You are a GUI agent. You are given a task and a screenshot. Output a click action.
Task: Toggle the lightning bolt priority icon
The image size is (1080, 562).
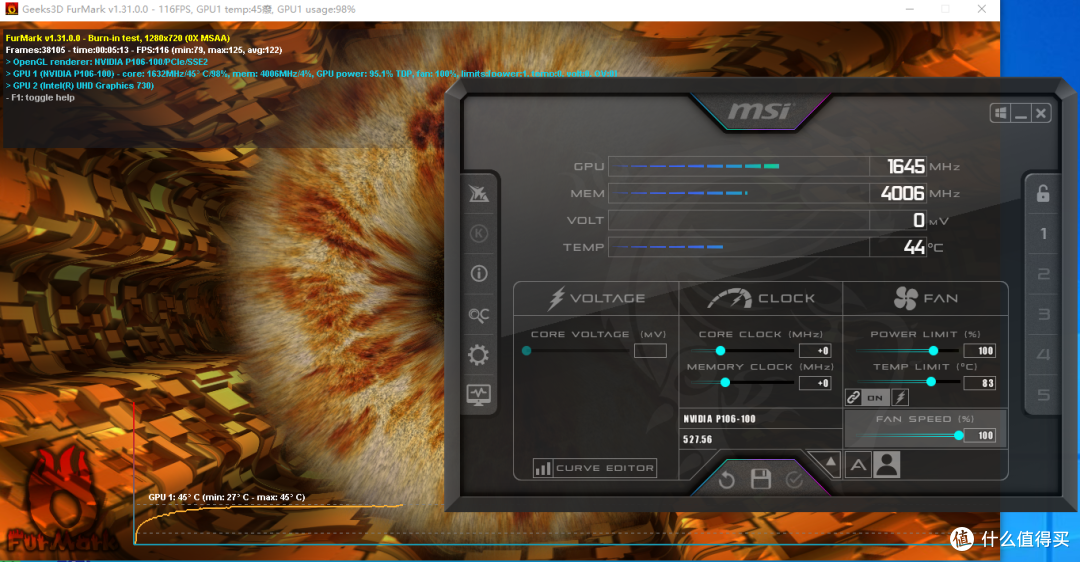coord(900,397)
